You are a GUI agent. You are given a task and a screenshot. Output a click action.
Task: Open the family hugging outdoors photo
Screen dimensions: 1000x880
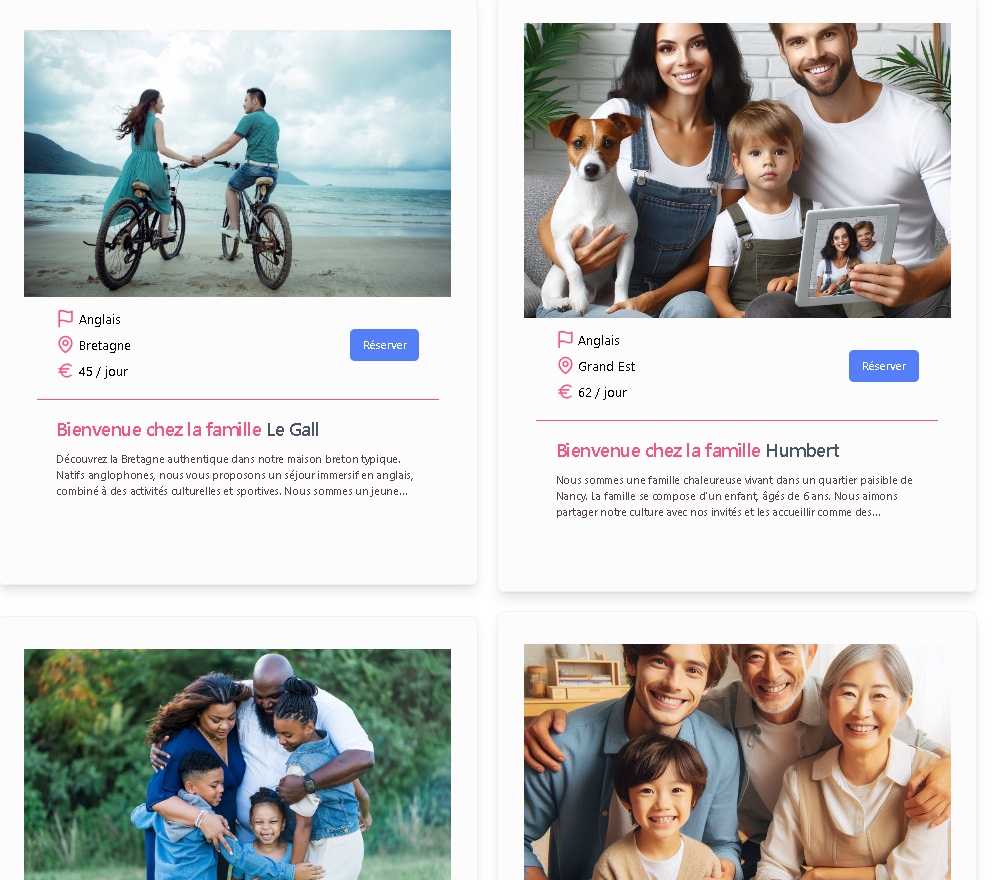[x=237, y=765]
